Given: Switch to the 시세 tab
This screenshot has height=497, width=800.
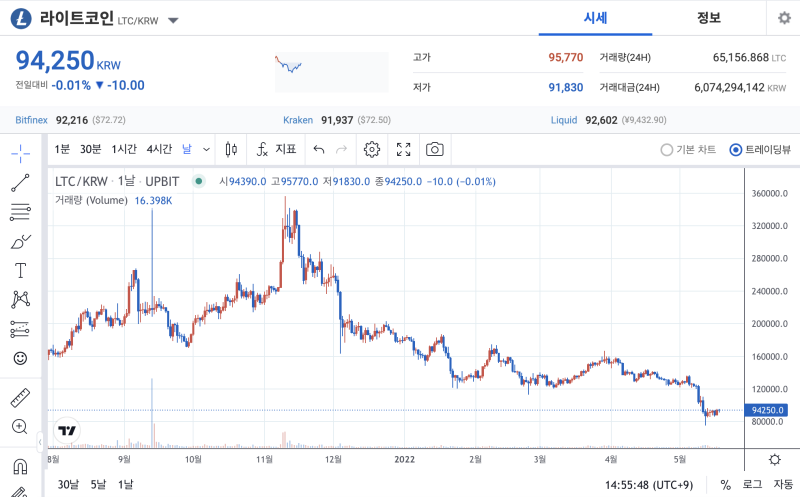Looking at the screenshot, I should click(595, 18).
